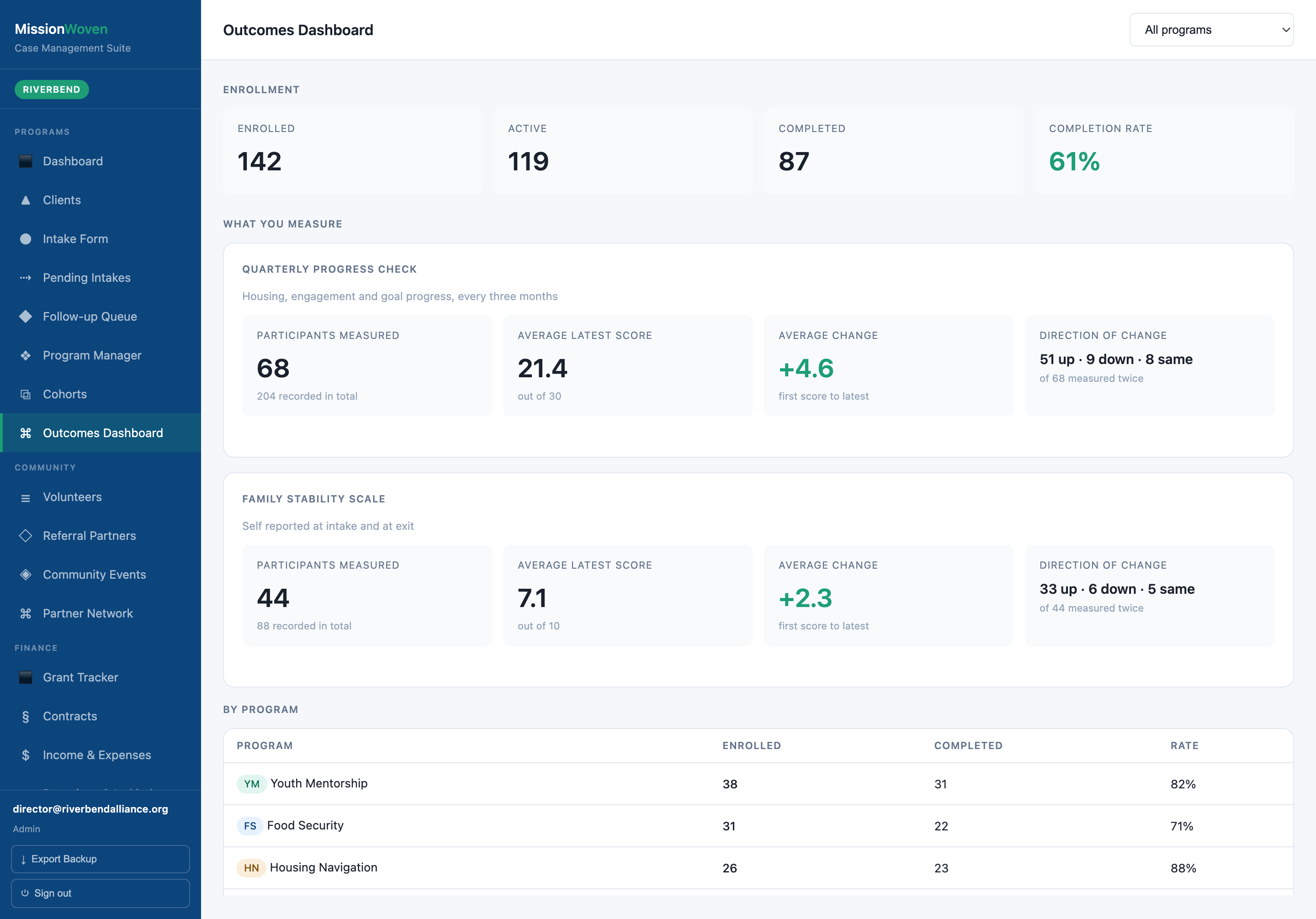Click the Clients triangle icon
Image resolution: width=1316 pixels, height=919 pixels.
coord(25,201)
